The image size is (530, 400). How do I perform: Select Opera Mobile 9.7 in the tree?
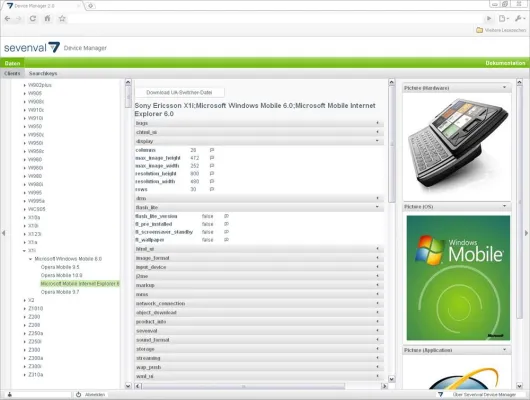[60, 292]
